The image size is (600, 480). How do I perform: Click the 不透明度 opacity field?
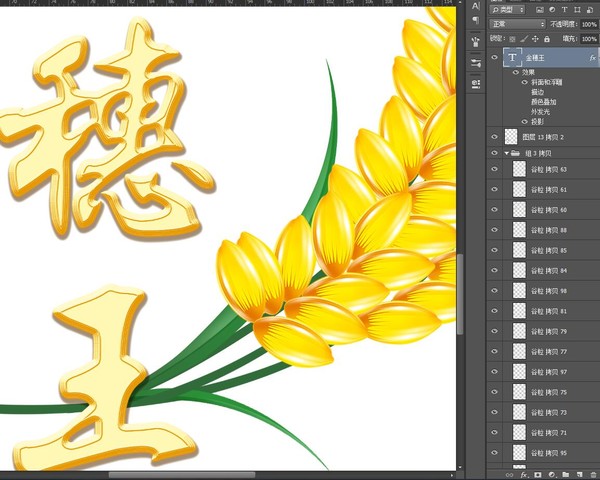click(590, 24)
